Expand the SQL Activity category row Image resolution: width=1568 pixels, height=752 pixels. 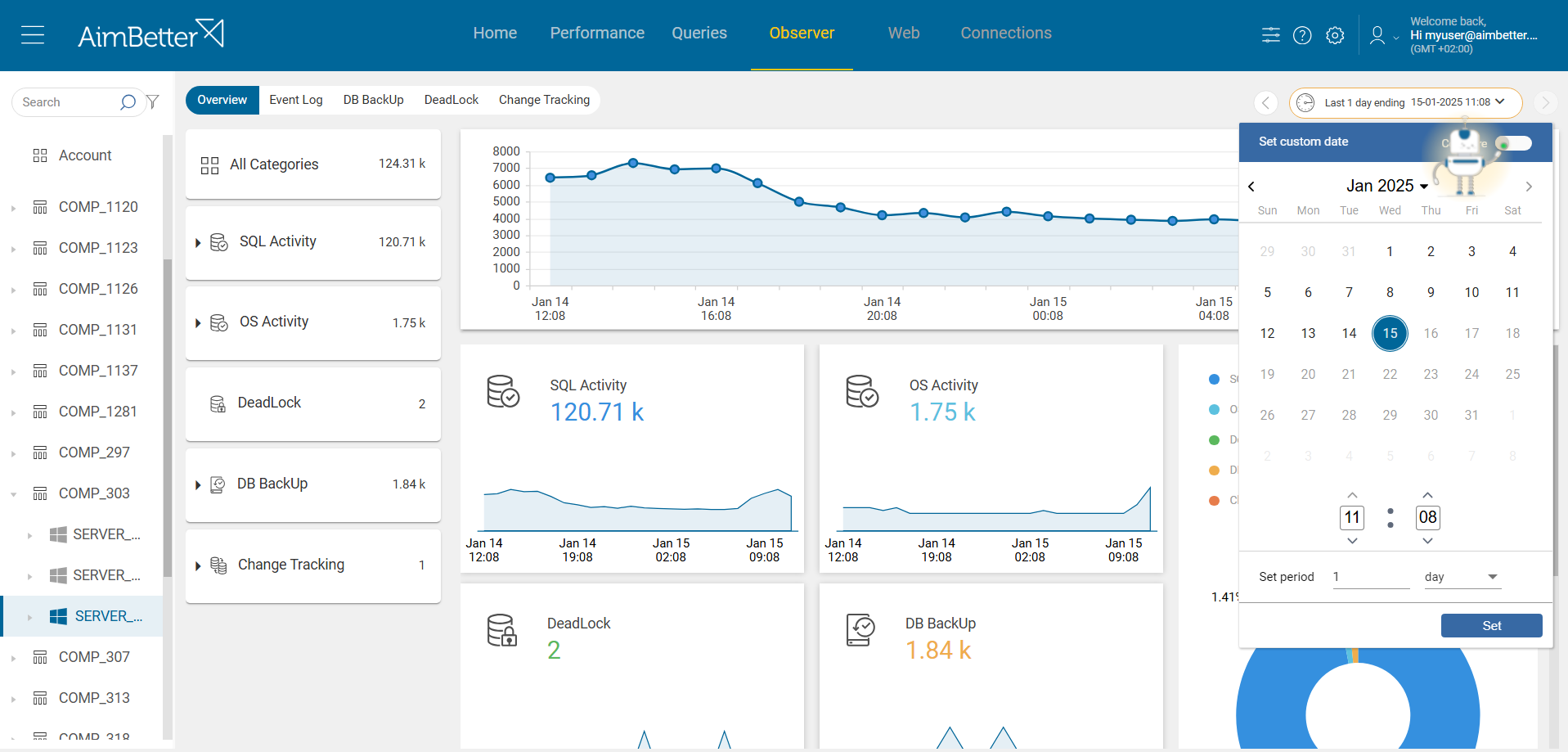[x=198, y=243]
